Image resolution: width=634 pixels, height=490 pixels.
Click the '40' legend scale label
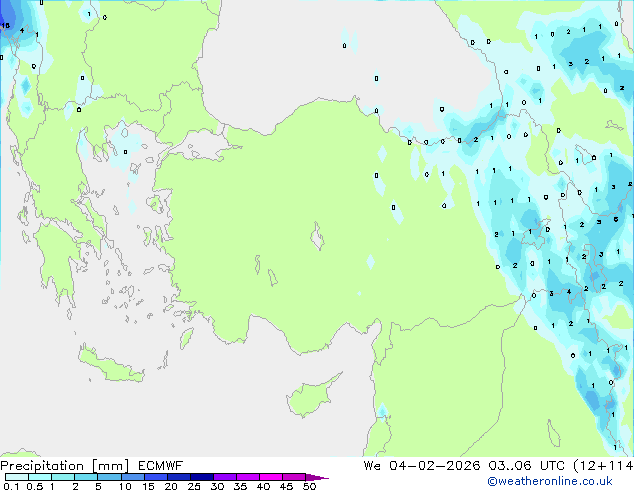[263, 486]
